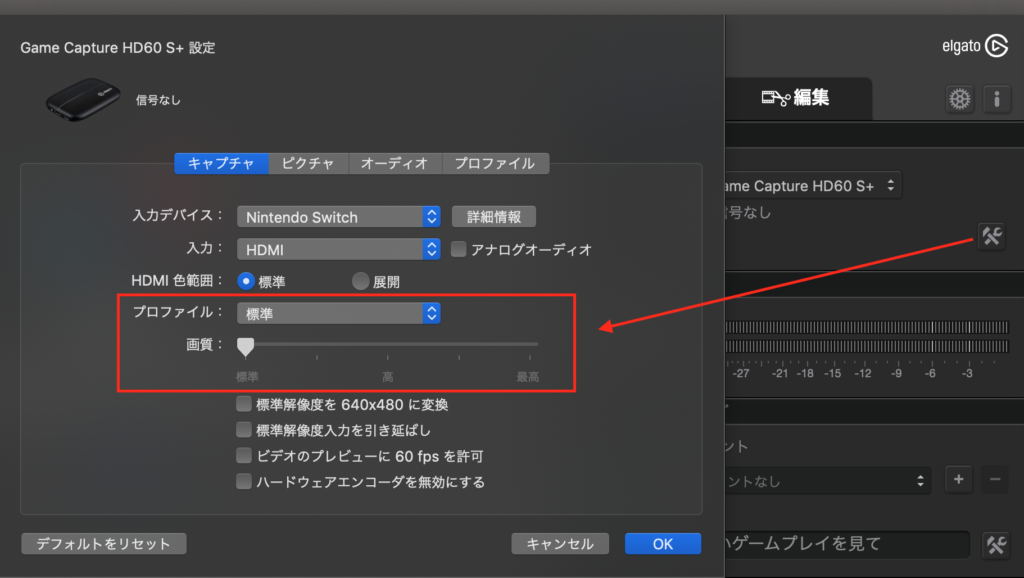Toggle ビデオのプレビューに 60 fps を許可
The image size is (1024, 578).
(x=243, y=456)
